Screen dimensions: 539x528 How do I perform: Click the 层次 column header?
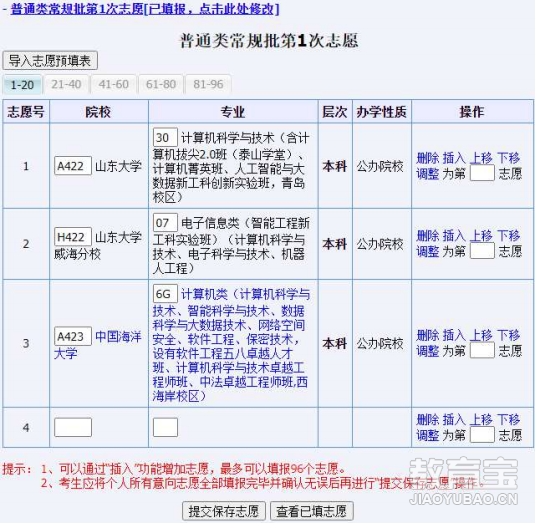pos(334,112)
